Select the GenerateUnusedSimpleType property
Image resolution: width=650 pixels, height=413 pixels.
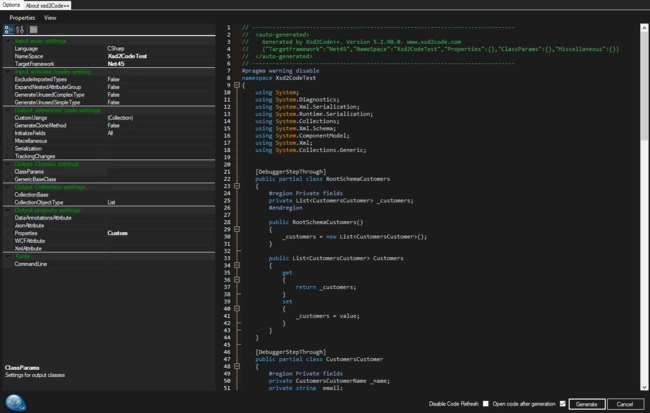coord(47,102)
